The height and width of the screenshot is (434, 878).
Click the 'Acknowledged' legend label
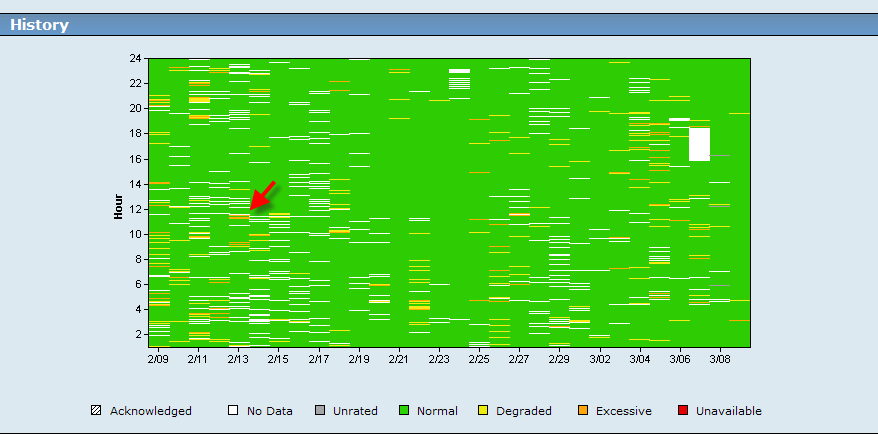151,411
